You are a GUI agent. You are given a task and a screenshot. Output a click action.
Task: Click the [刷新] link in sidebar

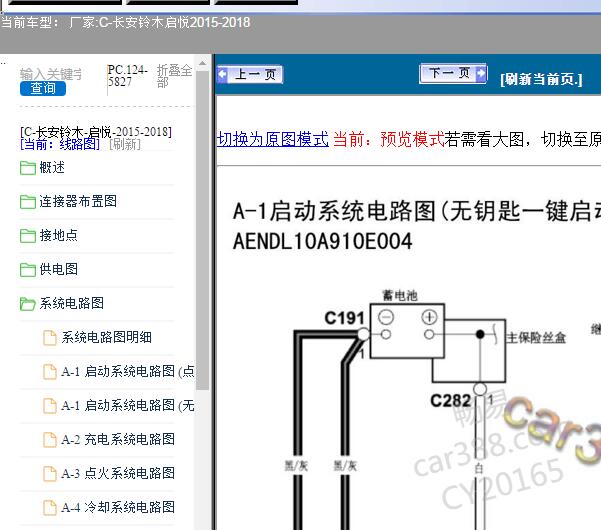[125, 144]
